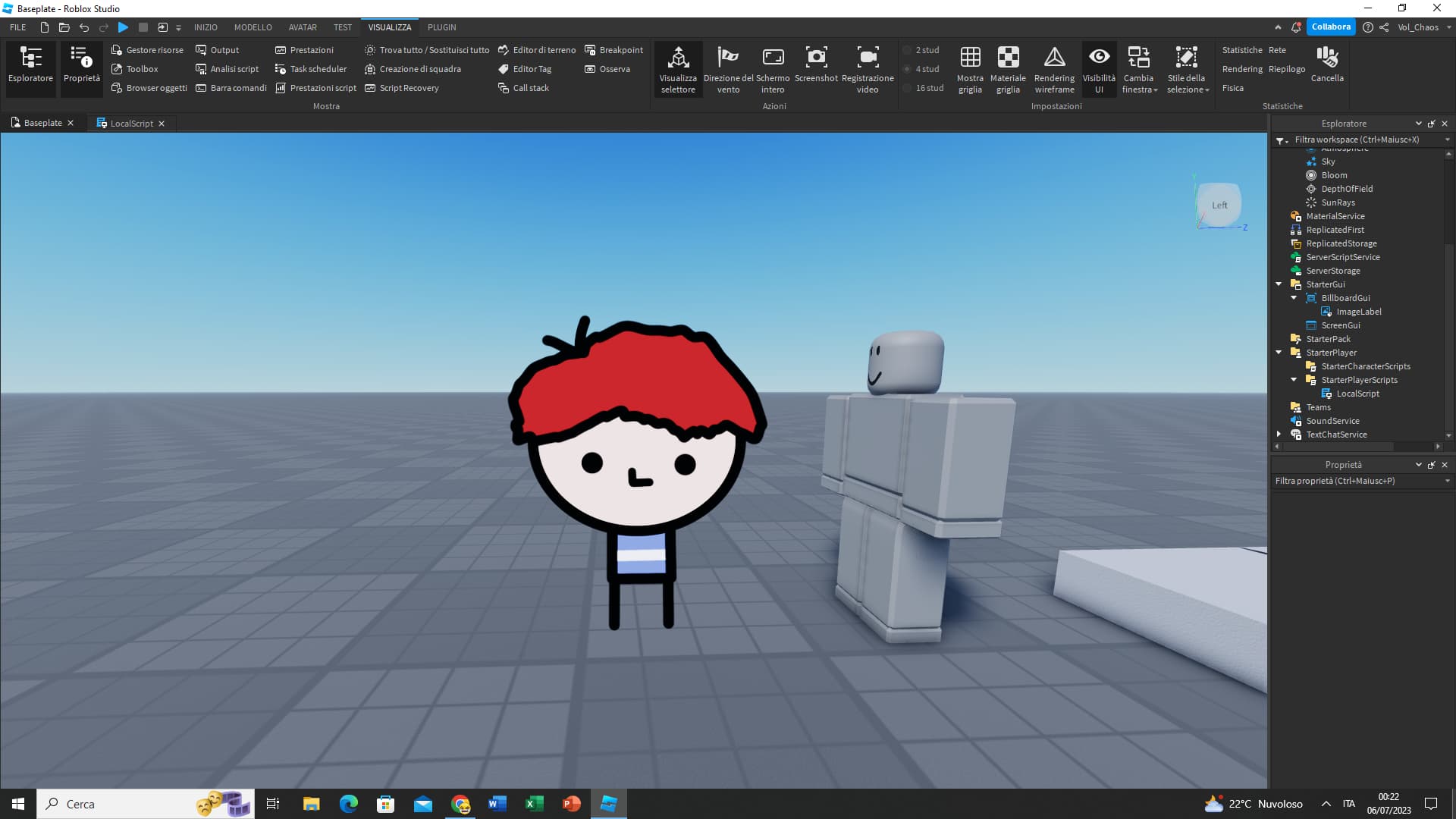
Task: Expand the TextChatService tree item
Action: pyautogui.click(x=1279, y=434)
